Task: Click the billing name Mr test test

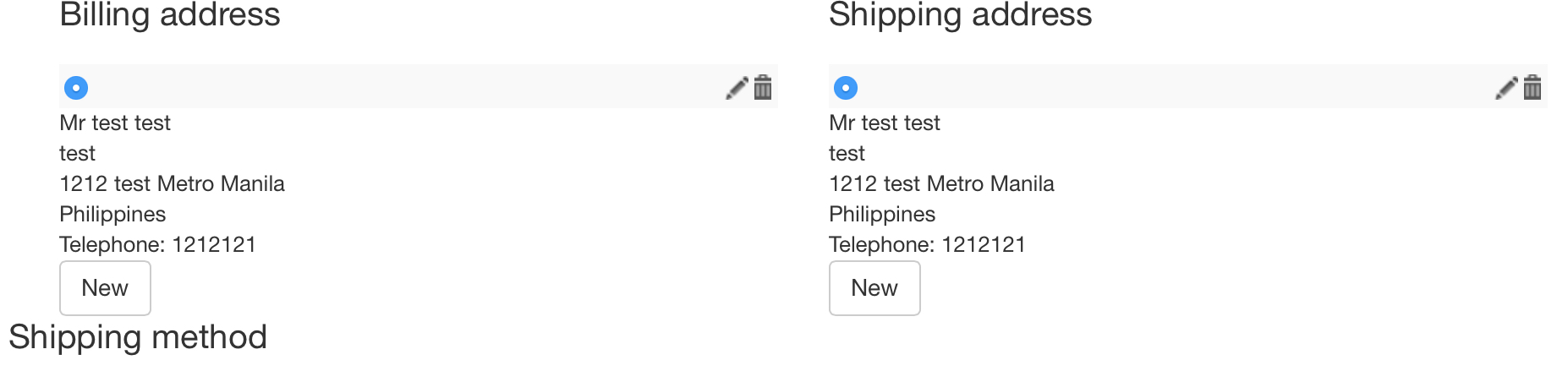Action: (115, 123)
